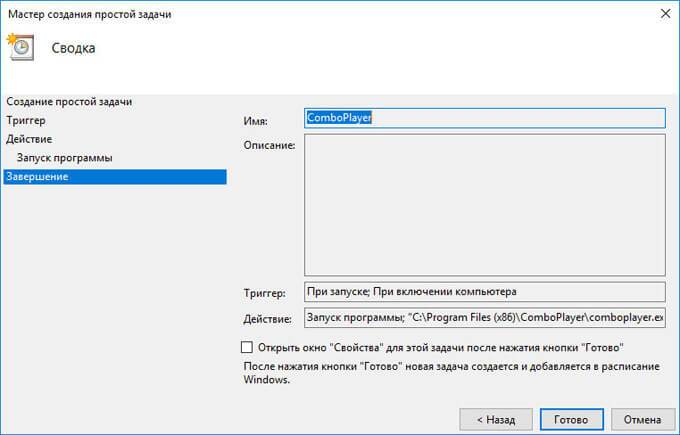Click the 'Описание:' label beside the text area
The height and width of the screenshot is (435, 680).
[269, 146]
